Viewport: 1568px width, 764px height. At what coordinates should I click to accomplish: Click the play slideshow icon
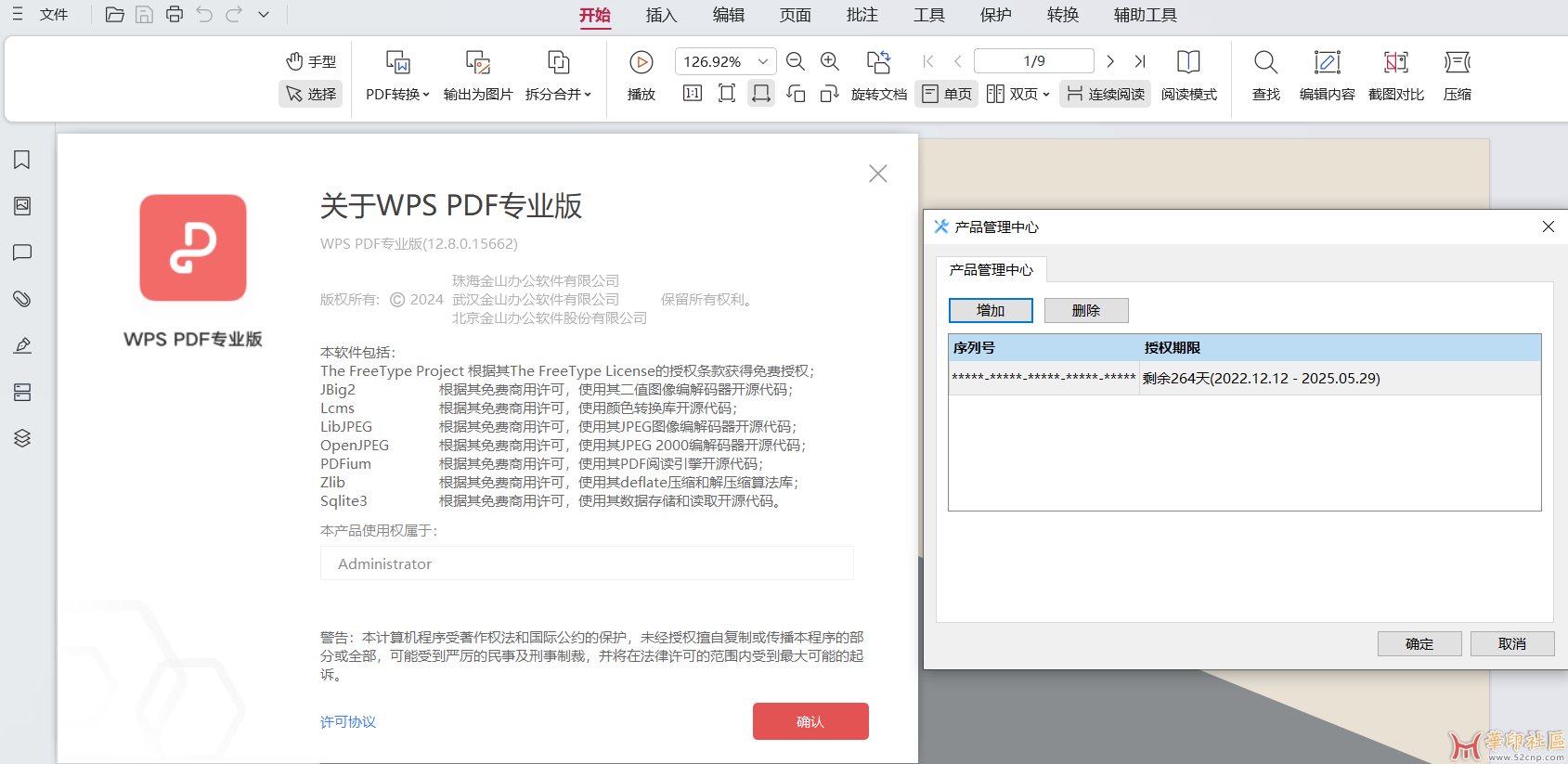click(x=641, y=62)
